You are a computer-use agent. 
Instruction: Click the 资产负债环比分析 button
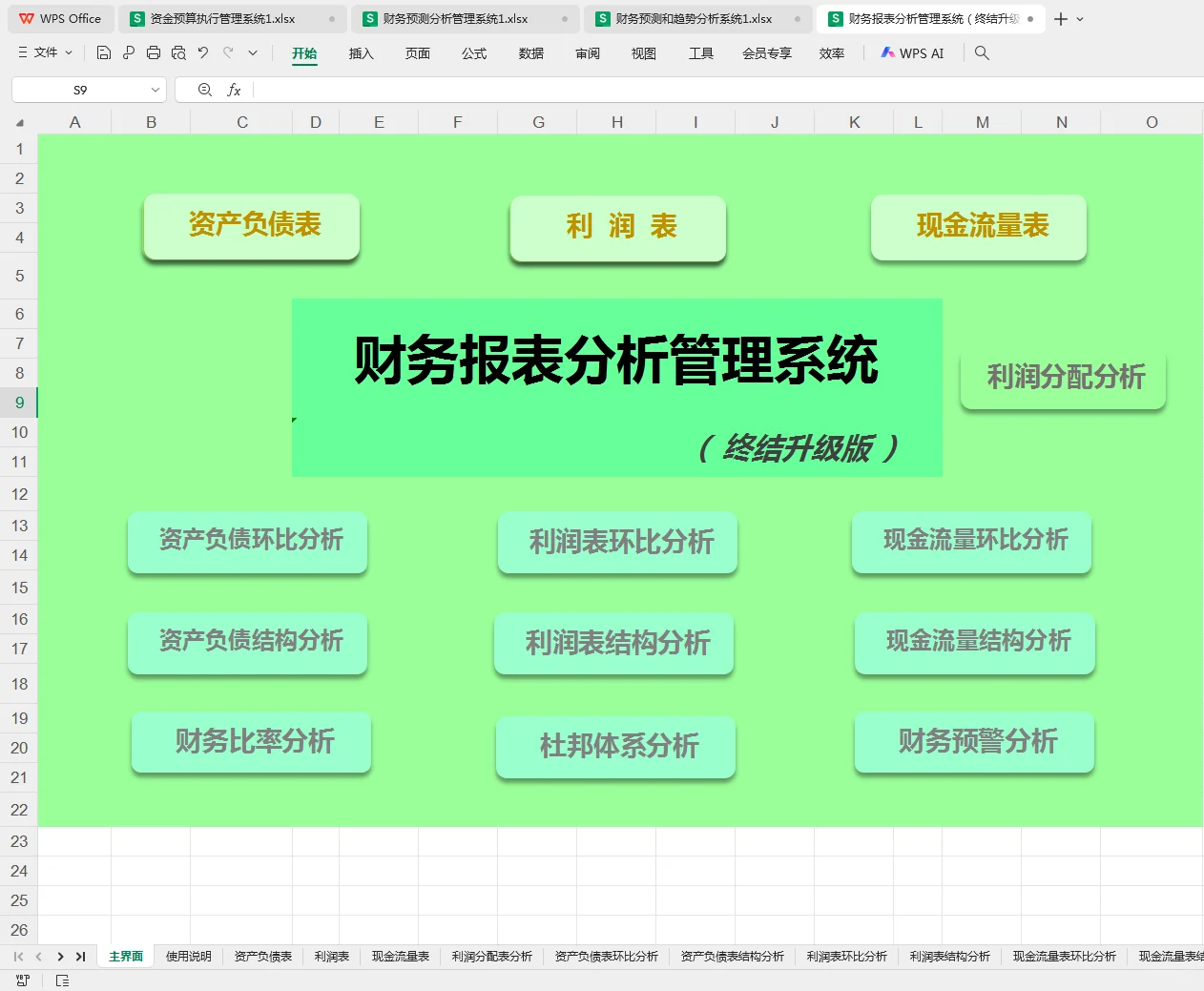(248, 542)
